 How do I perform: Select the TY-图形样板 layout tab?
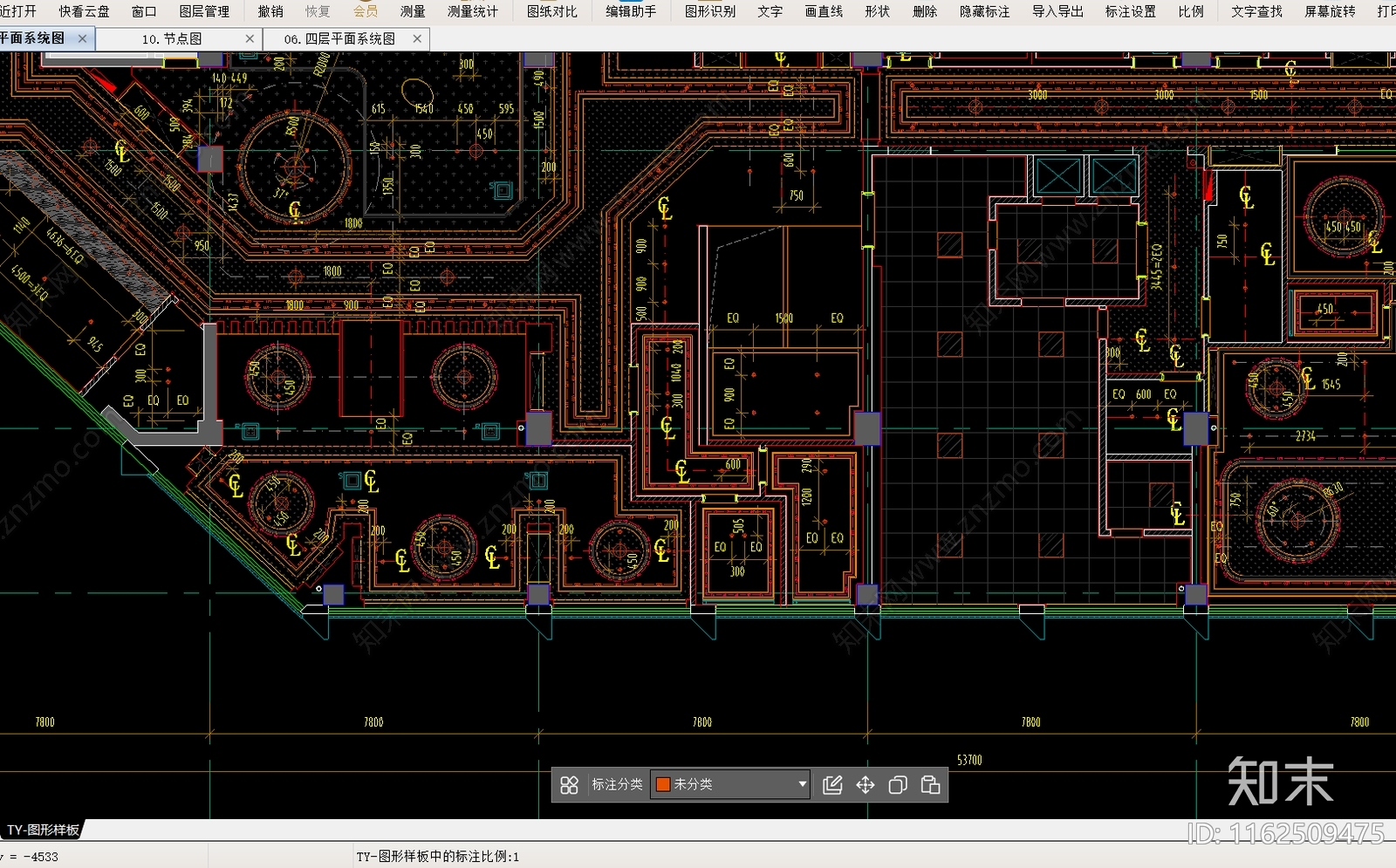click(x=43, y=830)
